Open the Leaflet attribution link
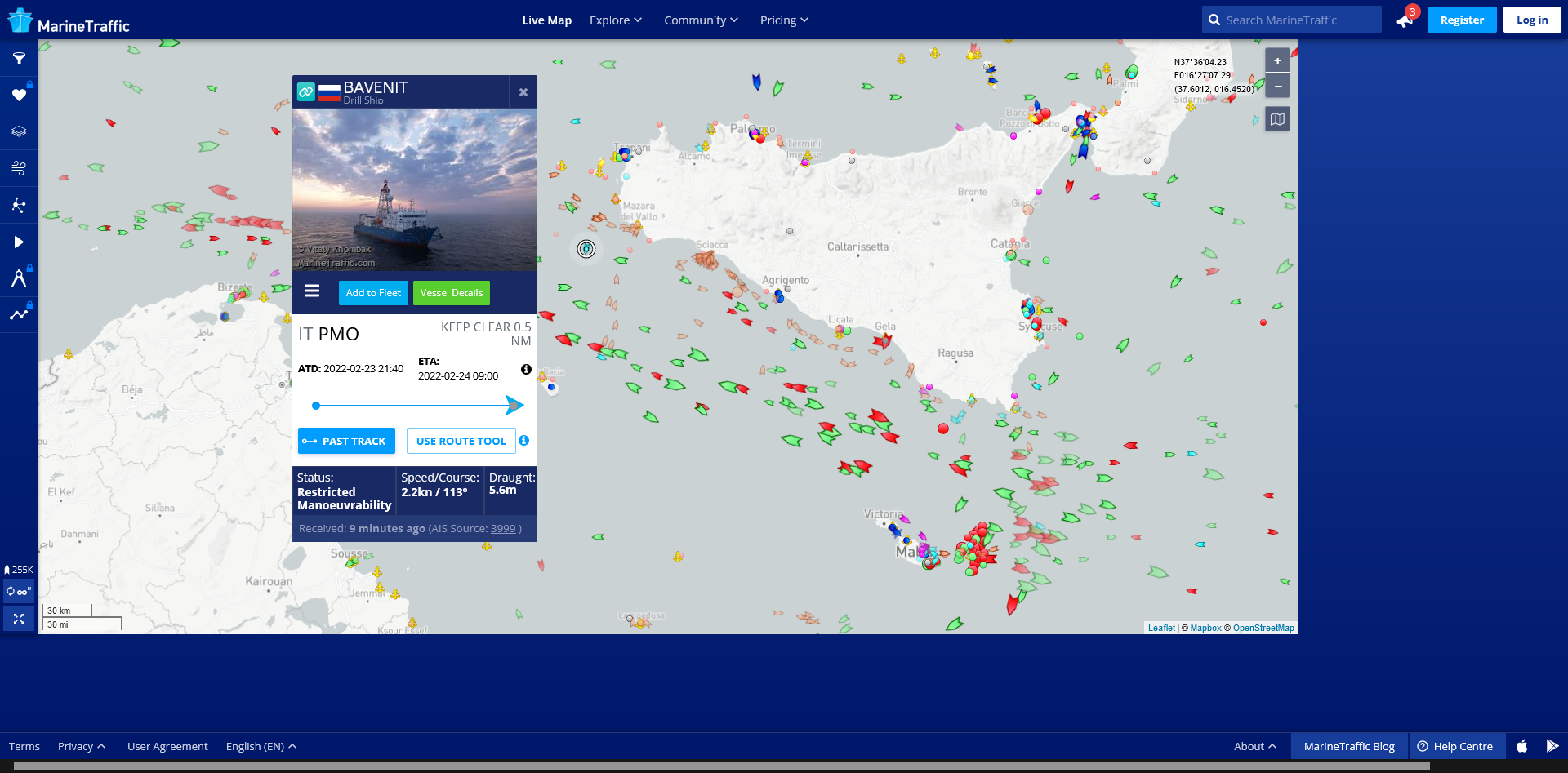Viewport: 1568px width, 773px height. click(1161, 628)
